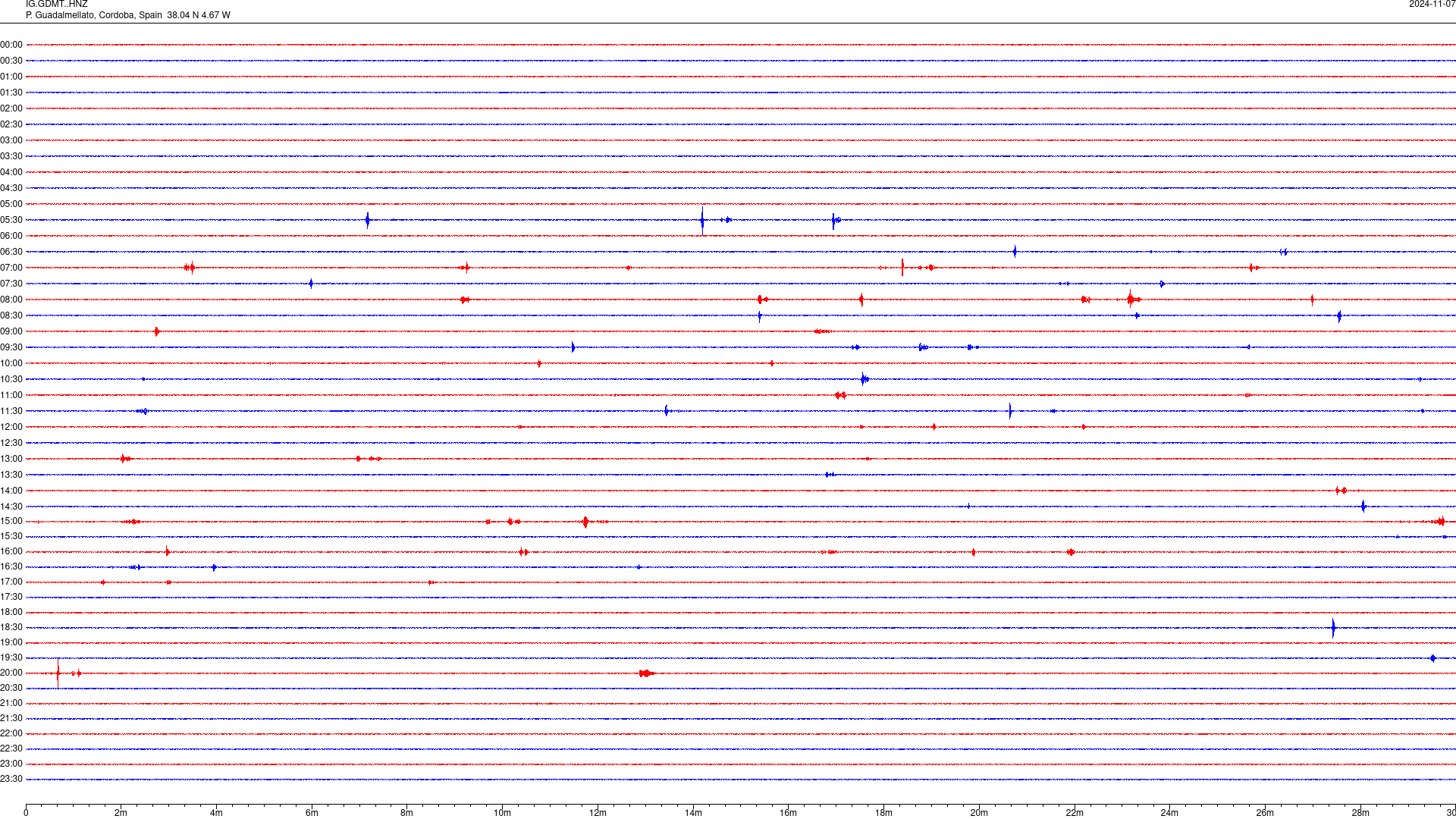Select the 08:00 time row label
The width and height of the screenshot is (1456, 819).
(11, 300)
